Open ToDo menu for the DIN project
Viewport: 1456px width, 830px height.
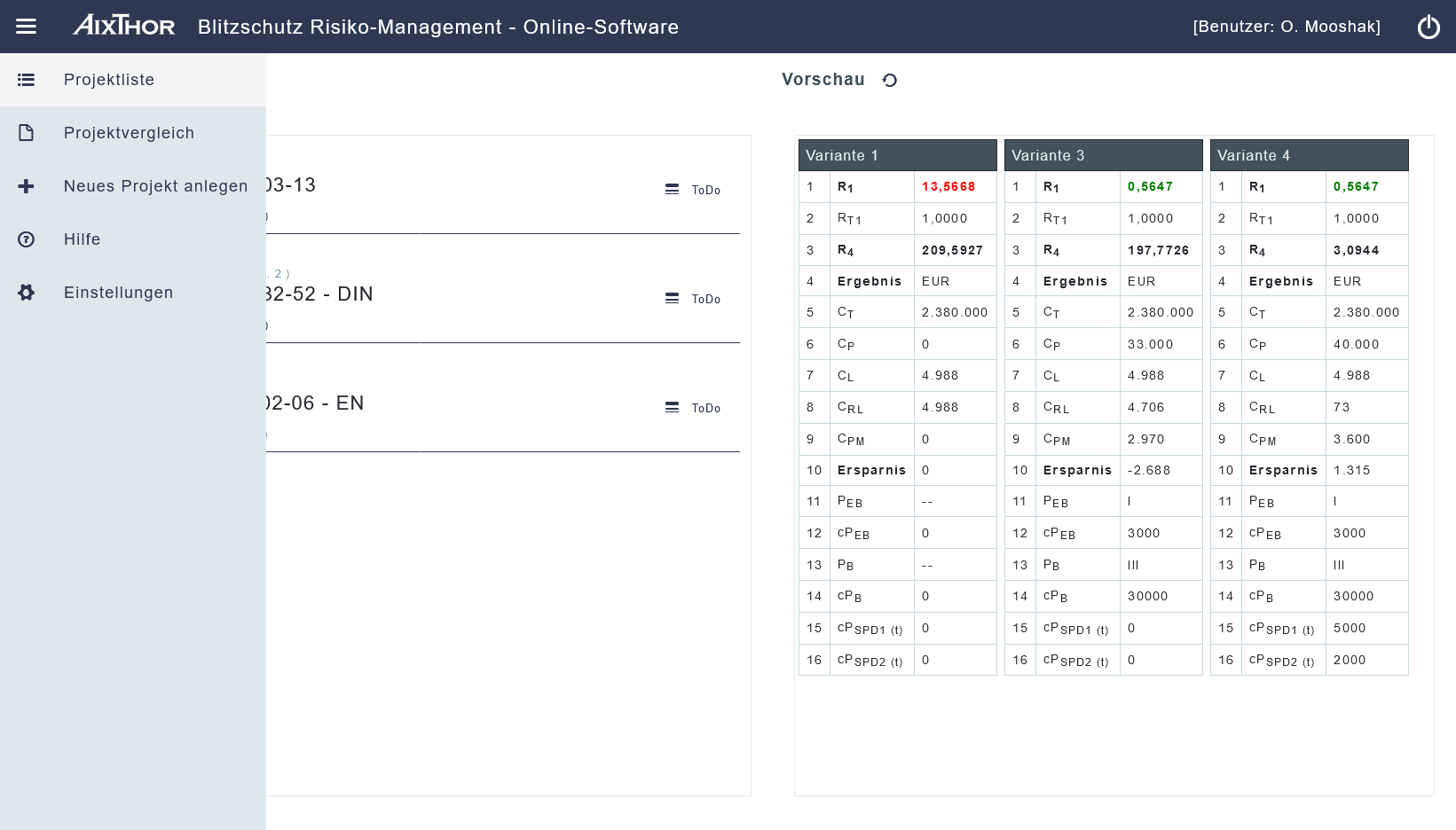(692, 299)
